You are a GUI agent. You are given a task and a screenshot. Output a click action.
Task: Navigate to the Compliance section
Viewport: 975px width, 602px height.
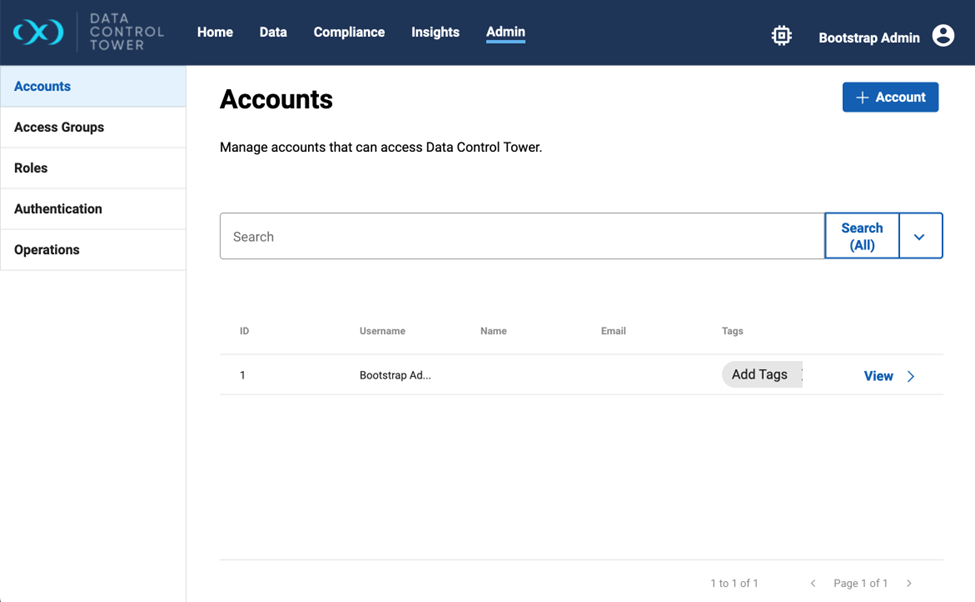point(349,32)
